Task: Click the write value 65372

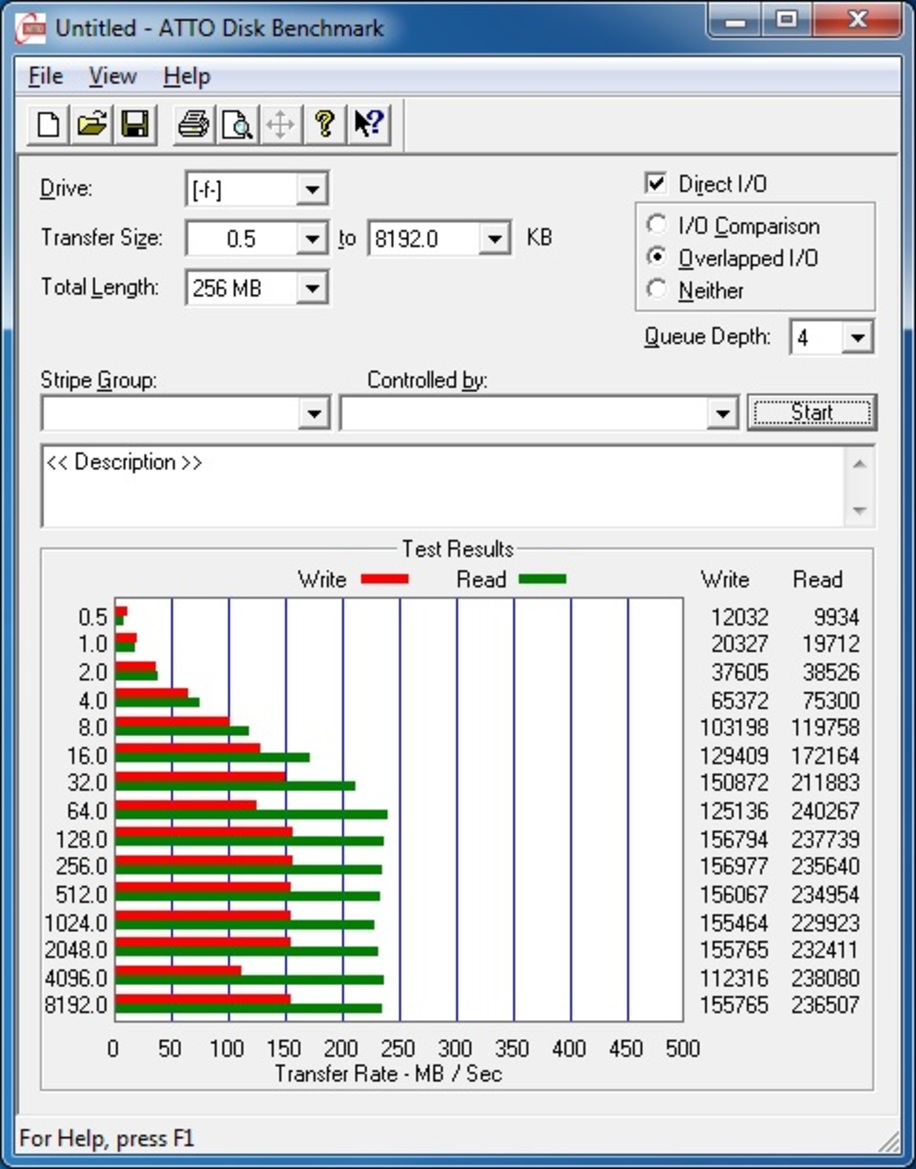Action: [x=739, y=701]
